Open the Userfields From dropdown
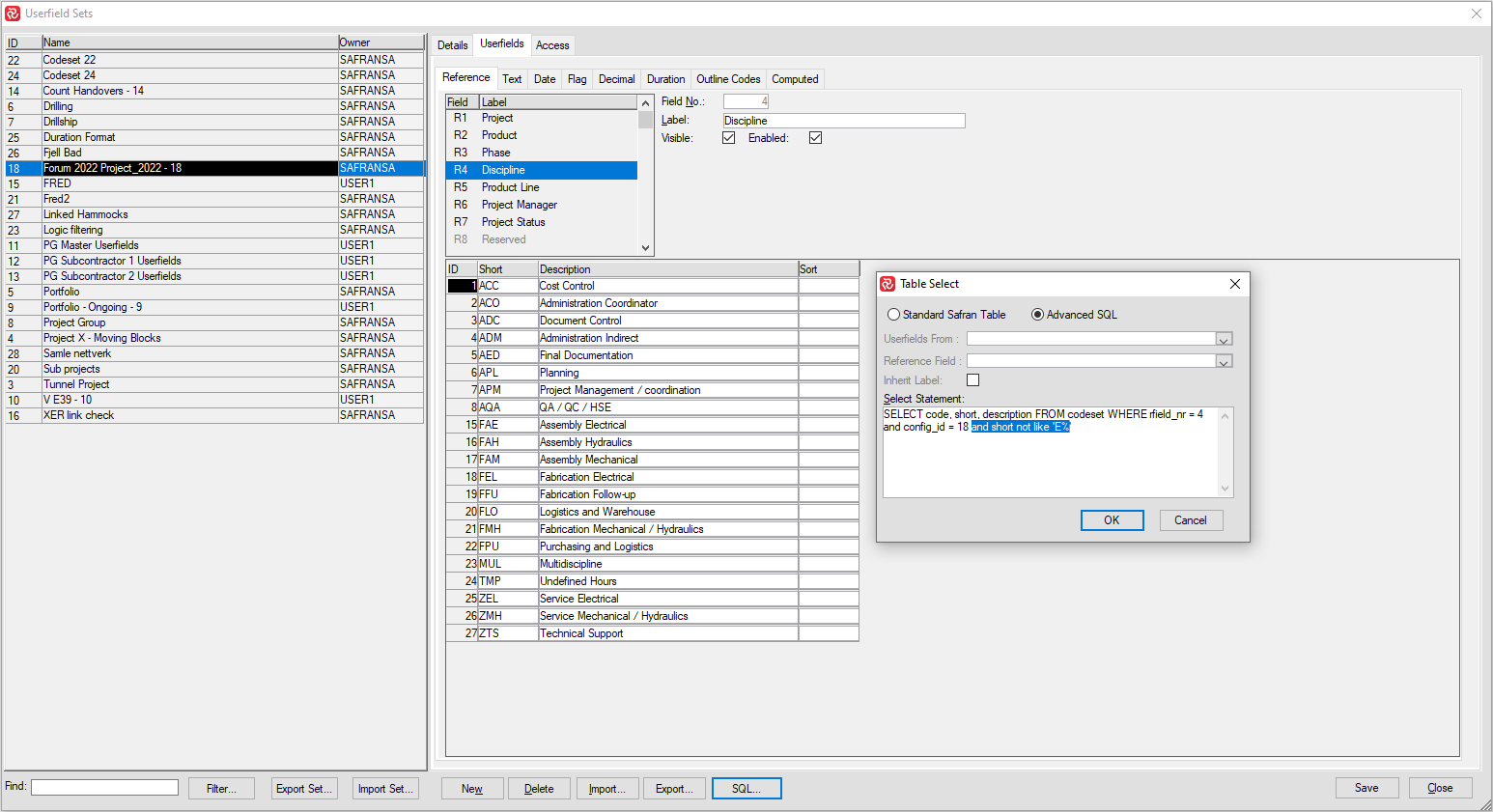 (1224, 339)
